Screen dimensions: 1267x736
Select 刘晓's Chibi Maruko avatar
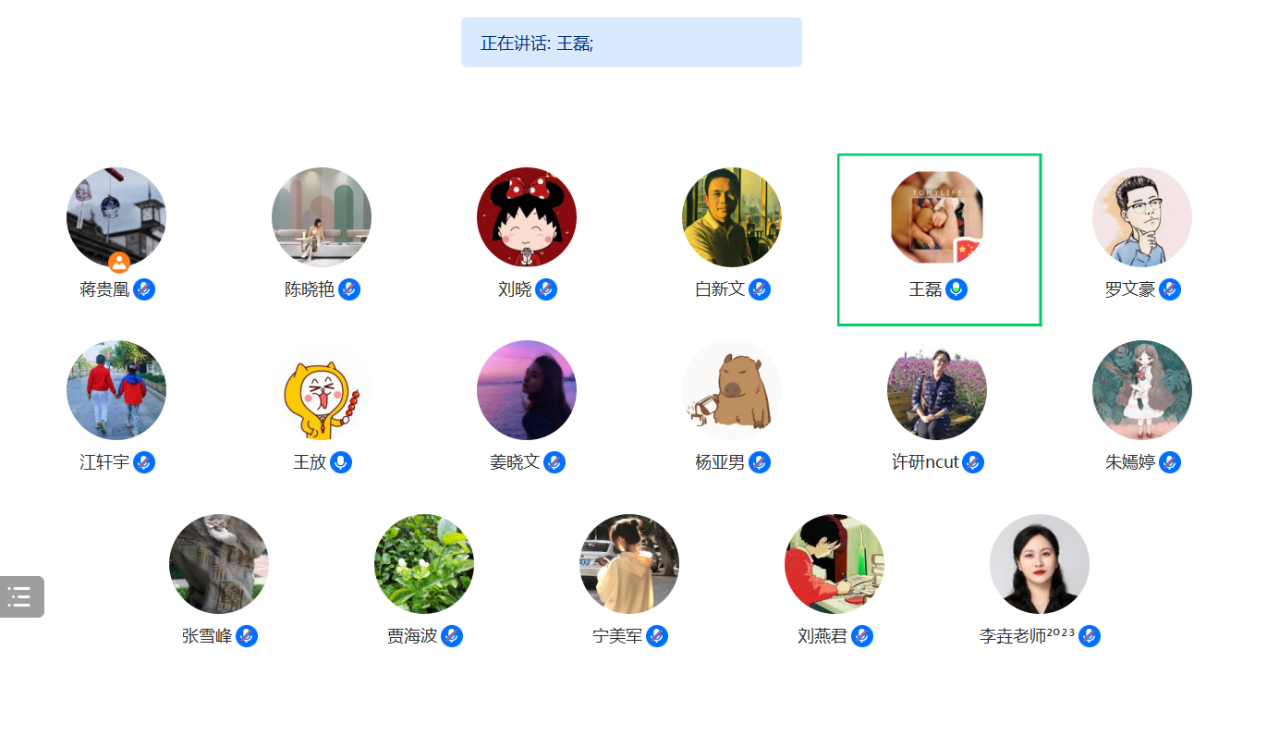coord(527,217)
